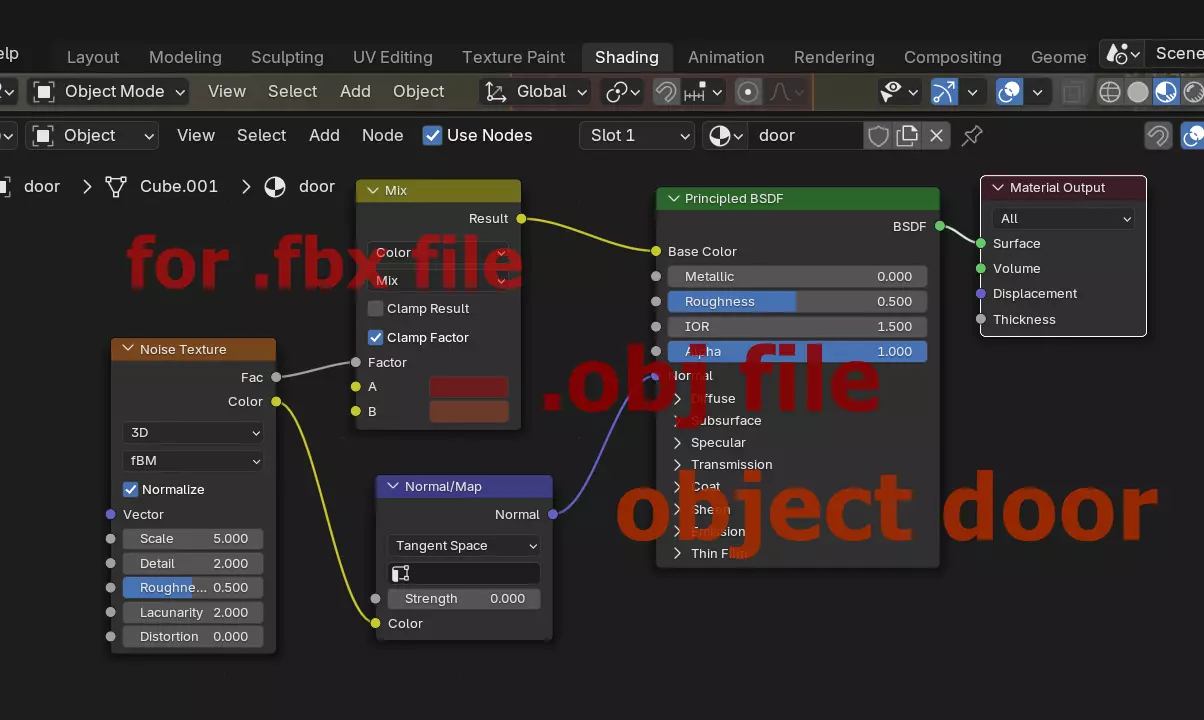The image size is (1204, 720).
Task: Open the Select menu in node editor header
Action: click(262, 136)
